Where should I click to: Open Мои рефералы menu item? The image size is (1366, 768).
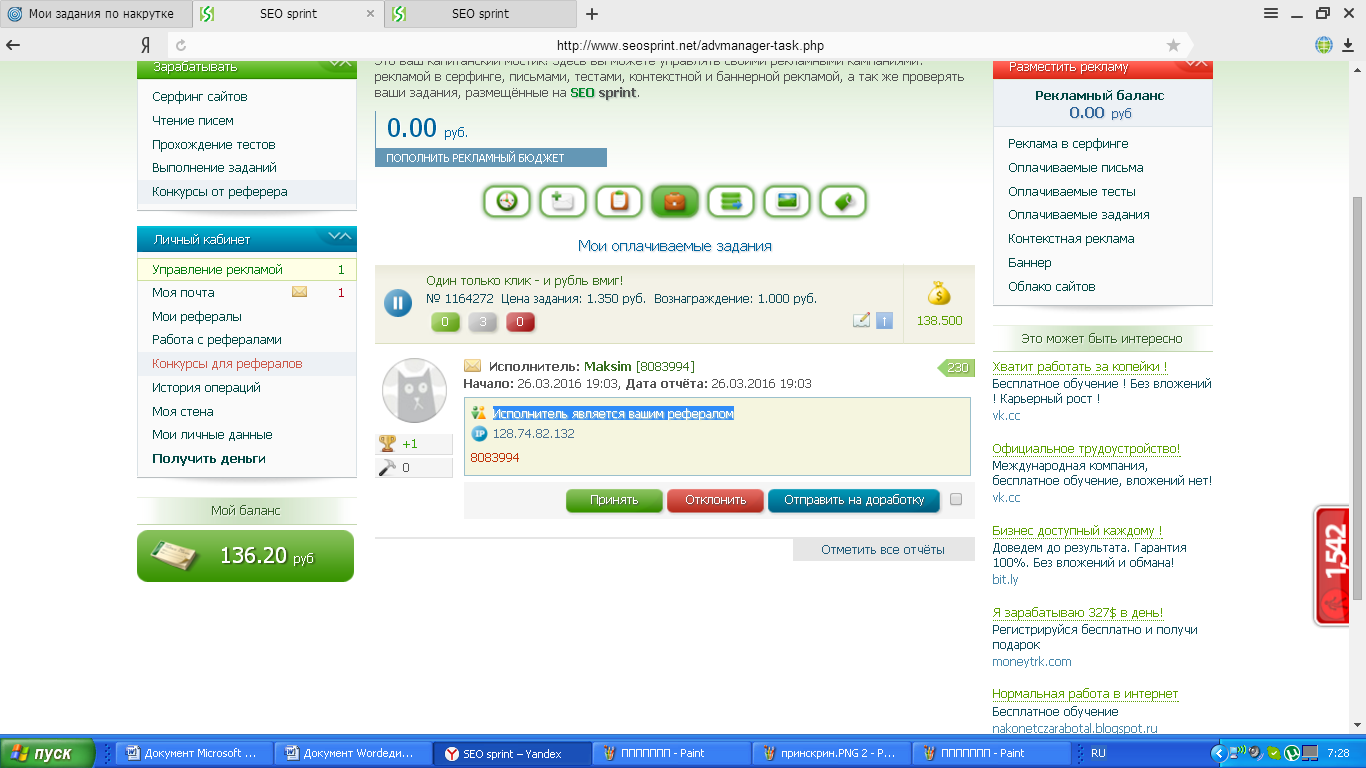click(197, 316)
